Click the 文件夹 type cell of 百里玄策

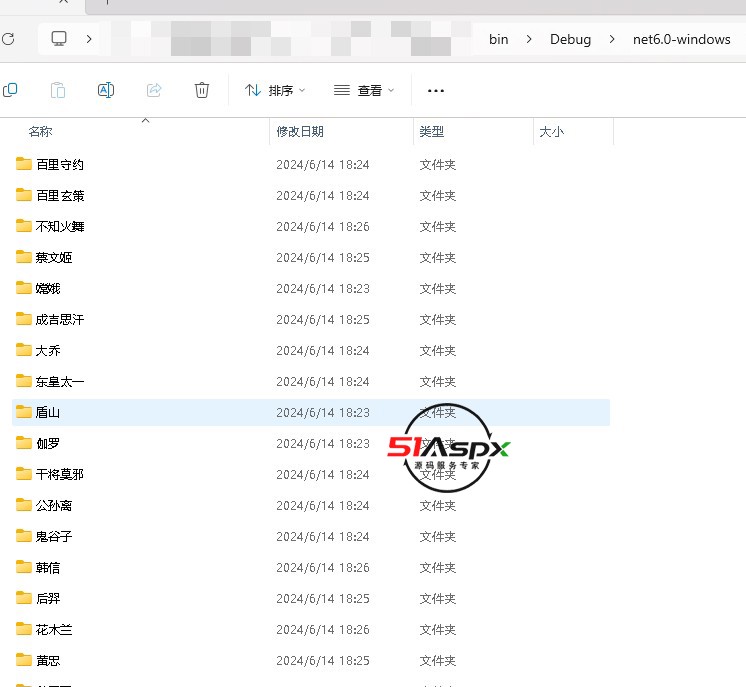(438, 196)
